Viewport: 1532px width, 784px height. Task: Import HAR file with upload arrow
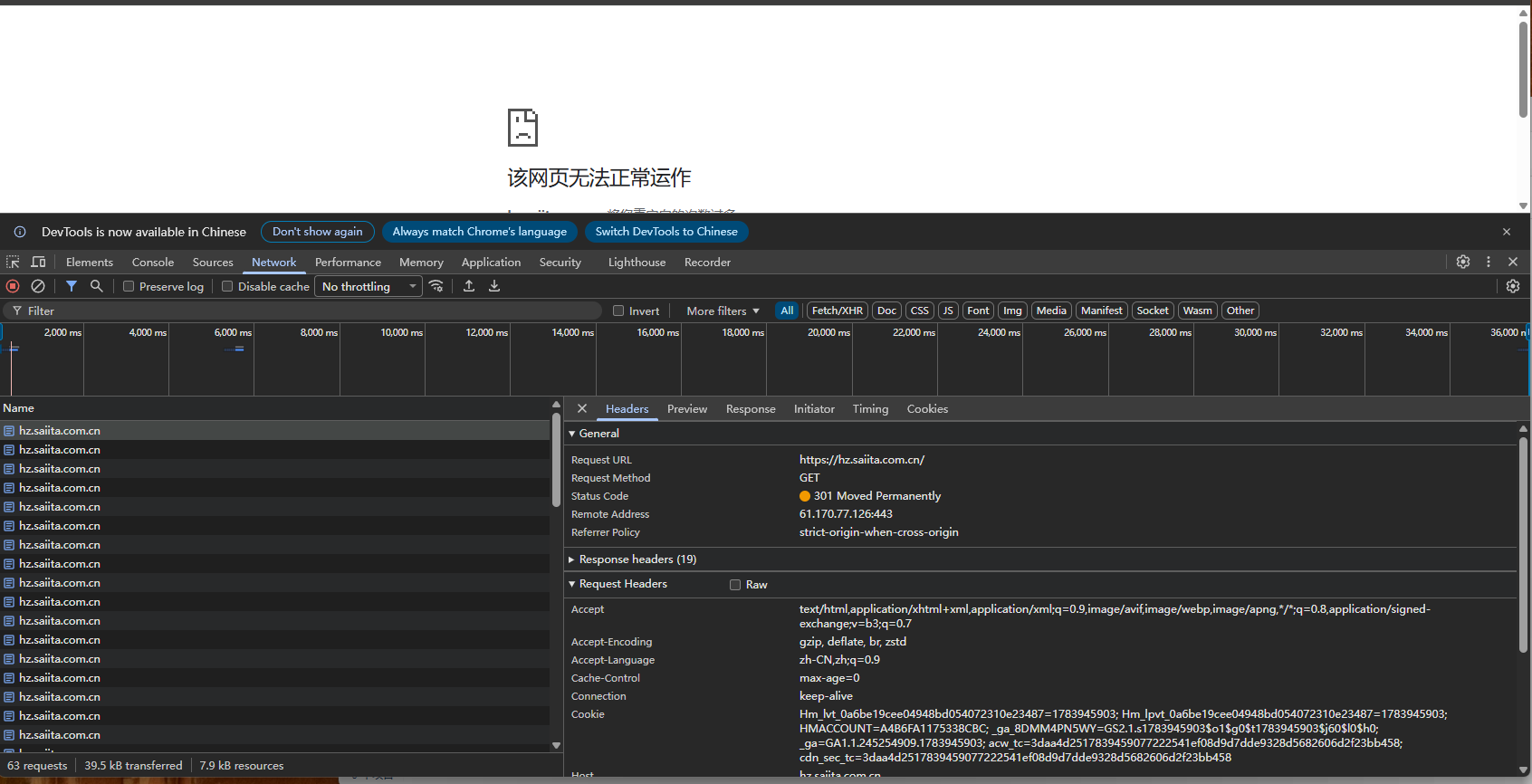pos(469,286)
